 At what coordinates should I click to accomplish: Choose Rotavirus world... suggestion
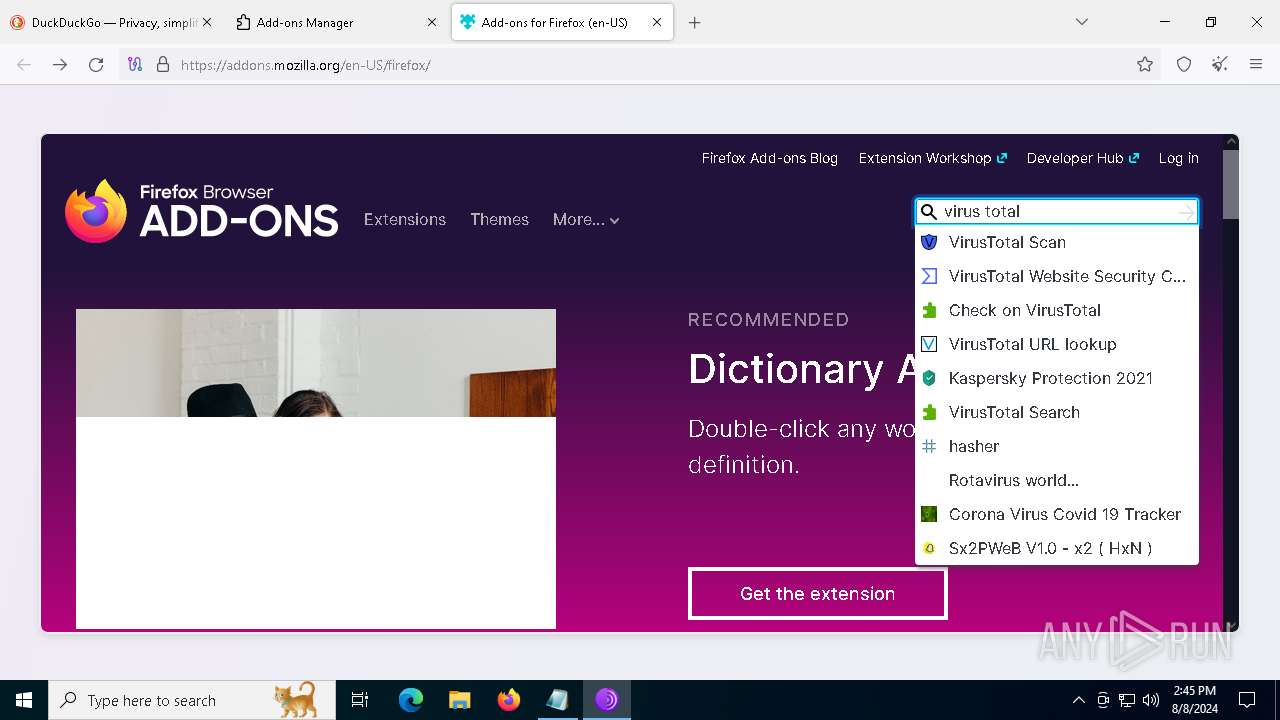click(x=1057, y=480)
